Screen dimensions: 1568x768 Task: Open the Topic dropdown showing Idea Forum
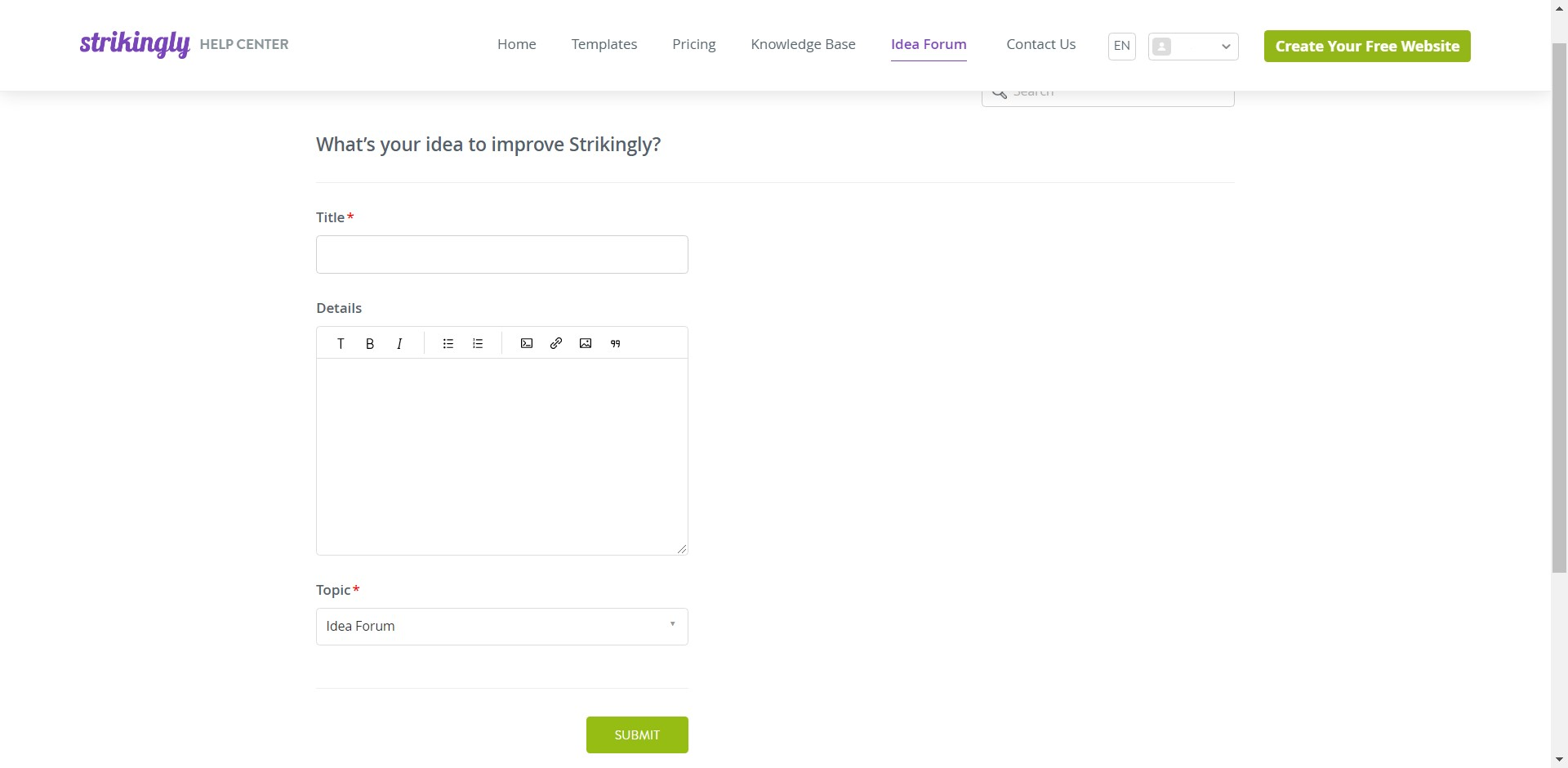[x=501, y=626]
